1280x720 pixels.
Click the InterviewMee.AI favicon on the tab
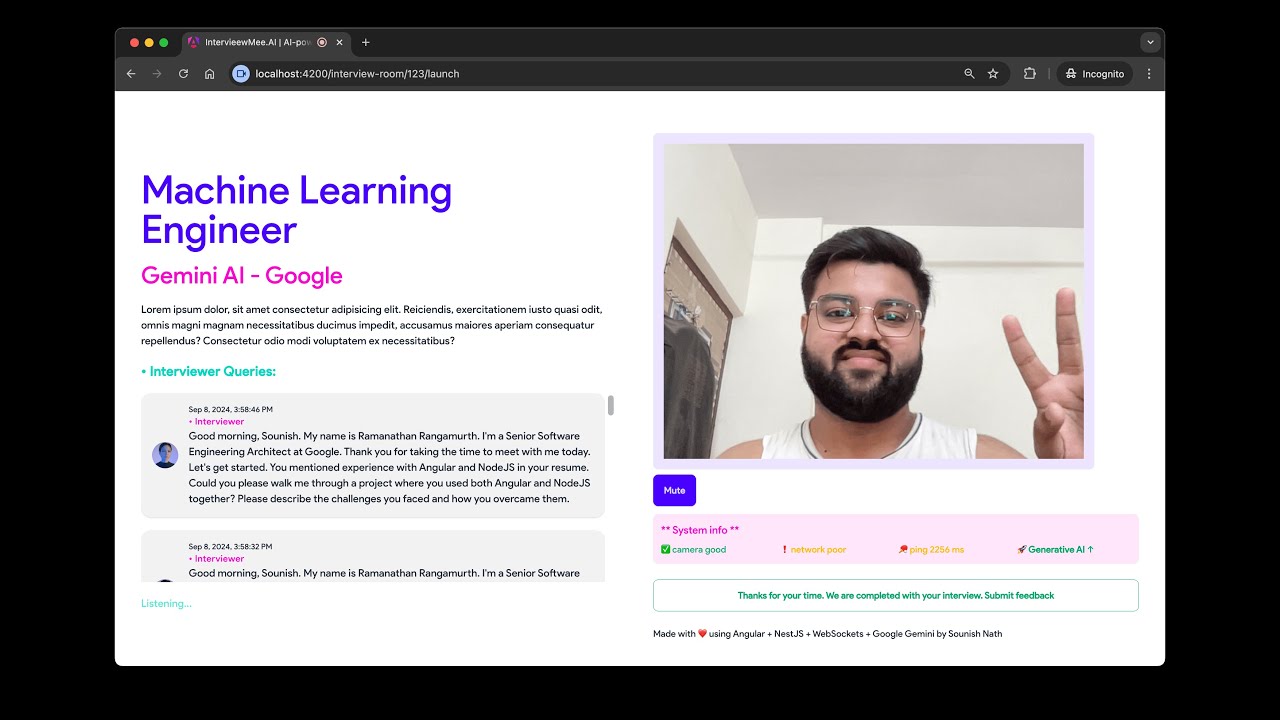(x=192, y=42)
